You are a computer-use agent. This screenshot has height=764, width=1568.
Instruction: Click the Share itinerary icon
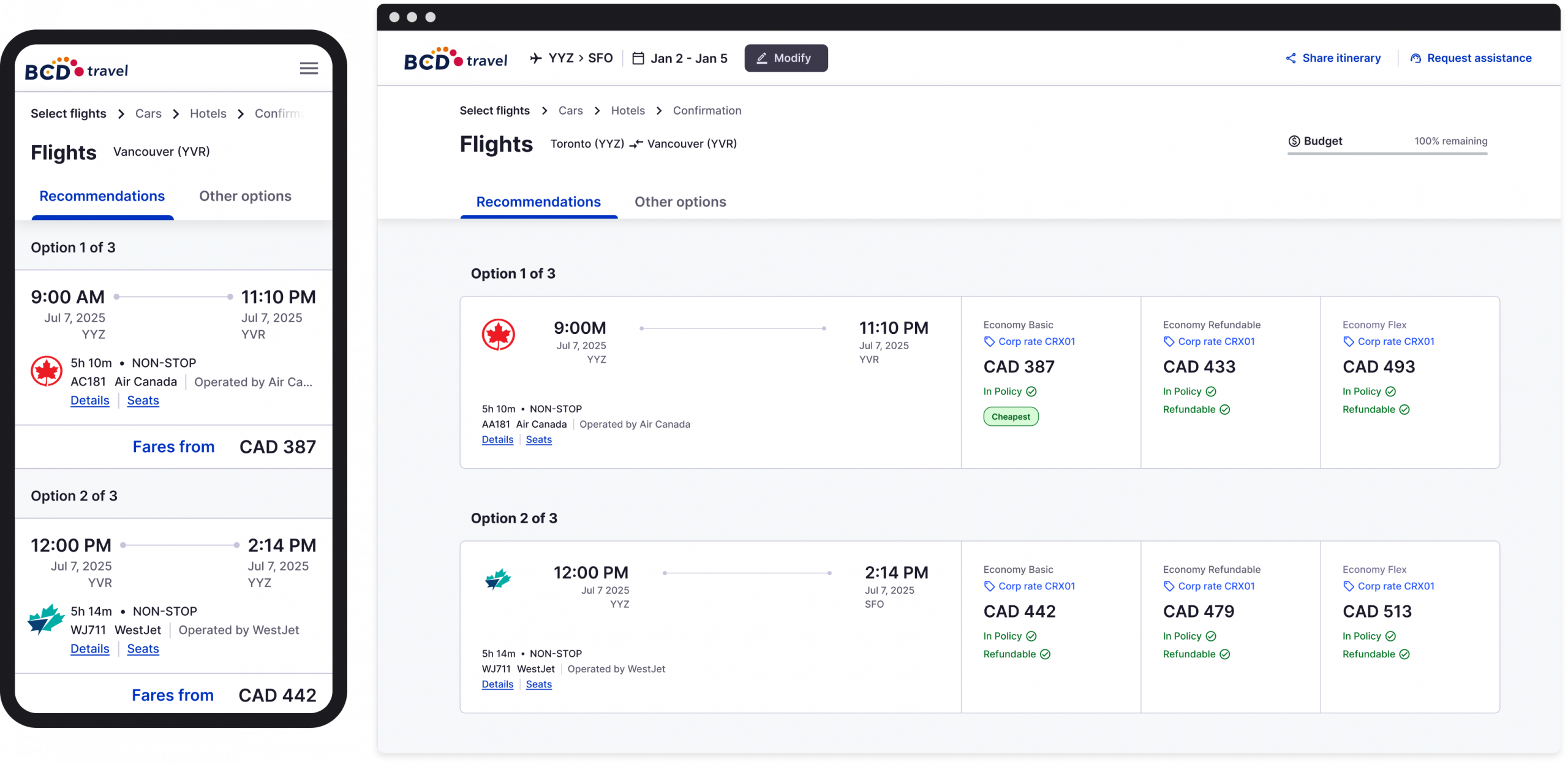tap(1291, 58)
